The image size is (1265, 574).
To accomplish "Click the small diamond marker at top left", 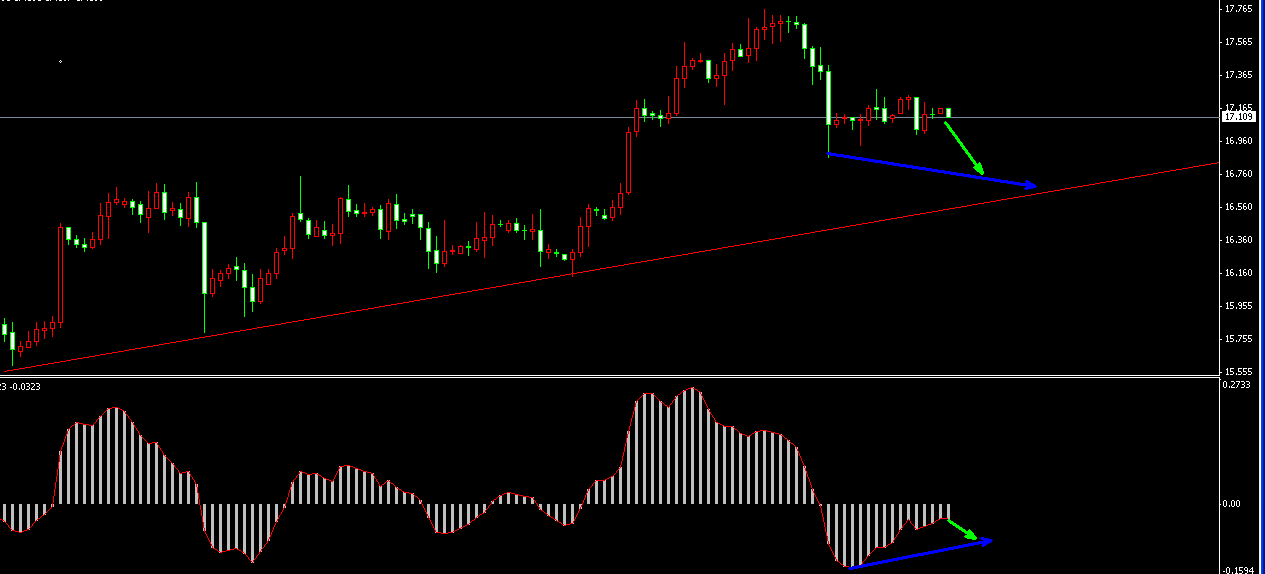I will coord(60,62).
